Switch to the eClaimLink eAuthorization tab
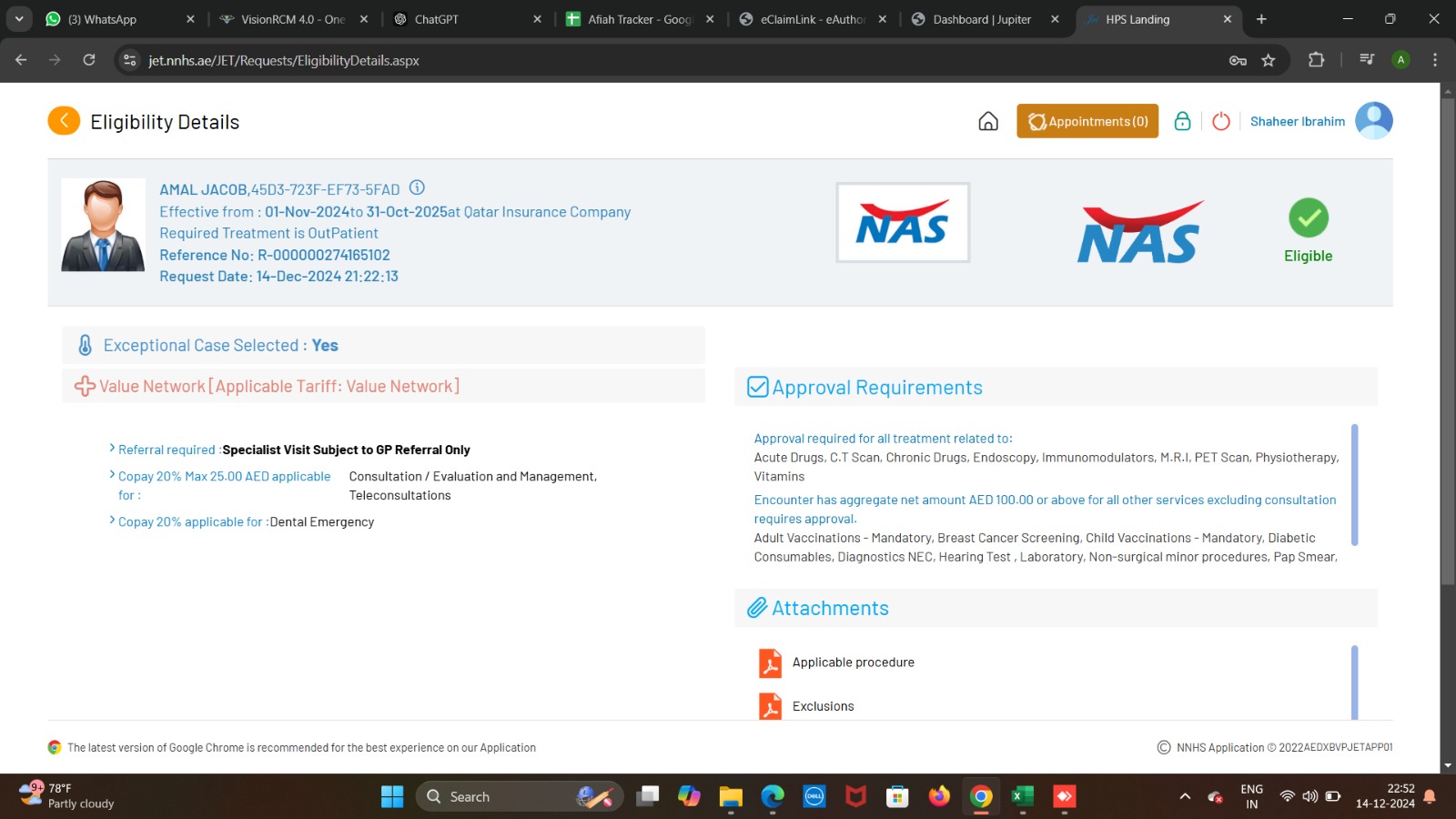This screenshot has width=1456, height=819. [813, 19]
